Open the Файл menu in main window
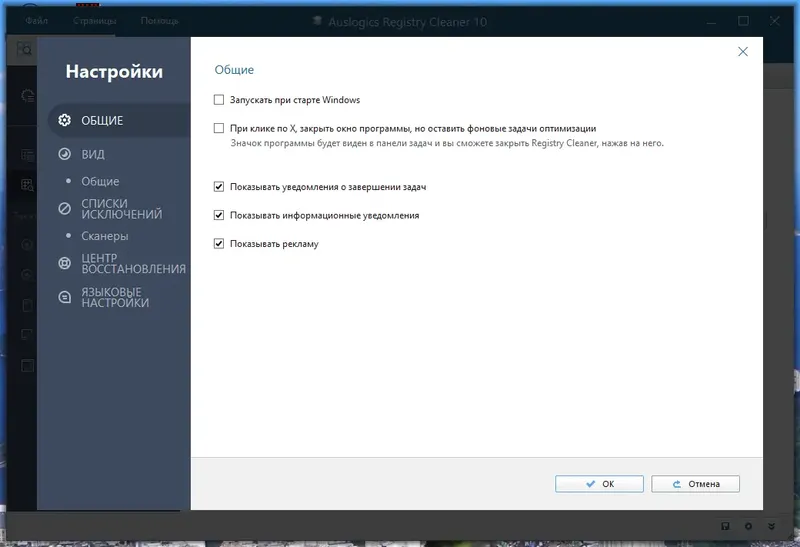Screen dimensions: 800x547 pyautogui.click(x=37, y=20)
